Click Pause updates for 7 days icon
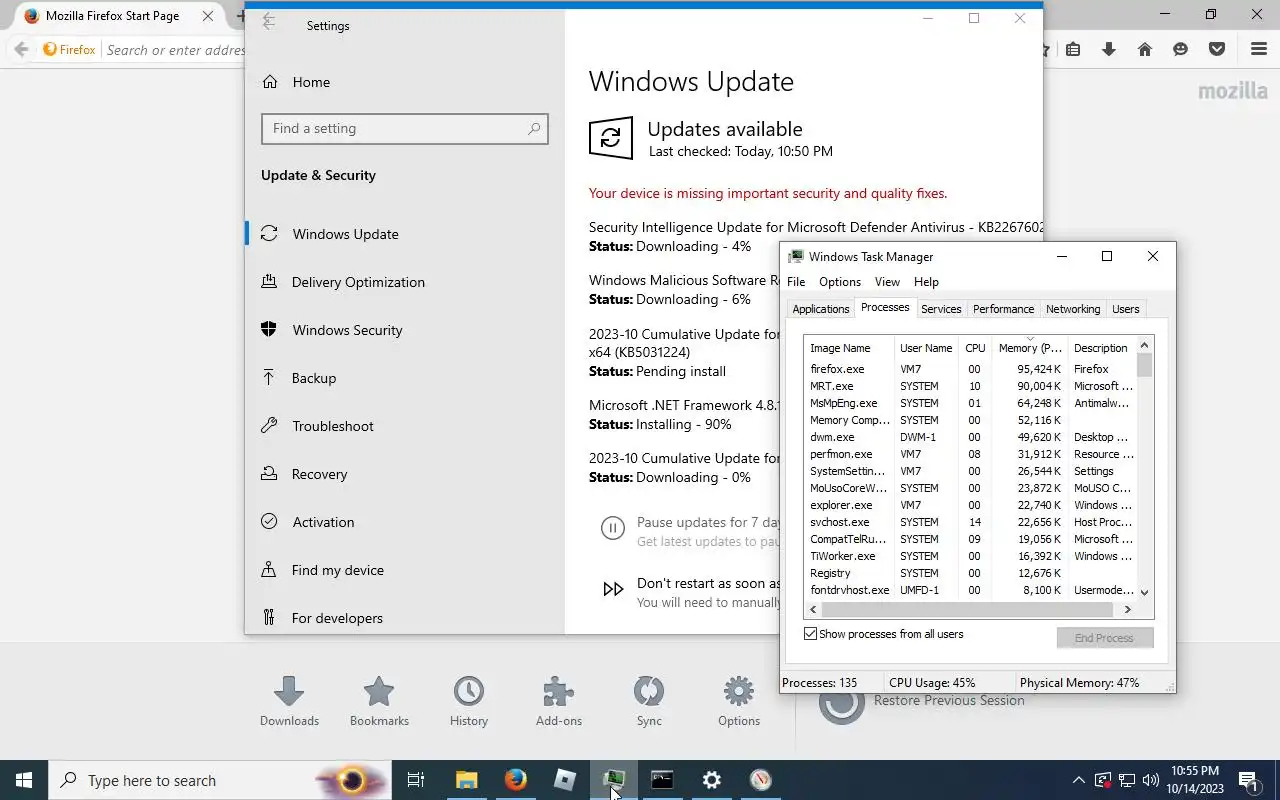This screenshot has height=800, width=1280. [x=613, y=528]
